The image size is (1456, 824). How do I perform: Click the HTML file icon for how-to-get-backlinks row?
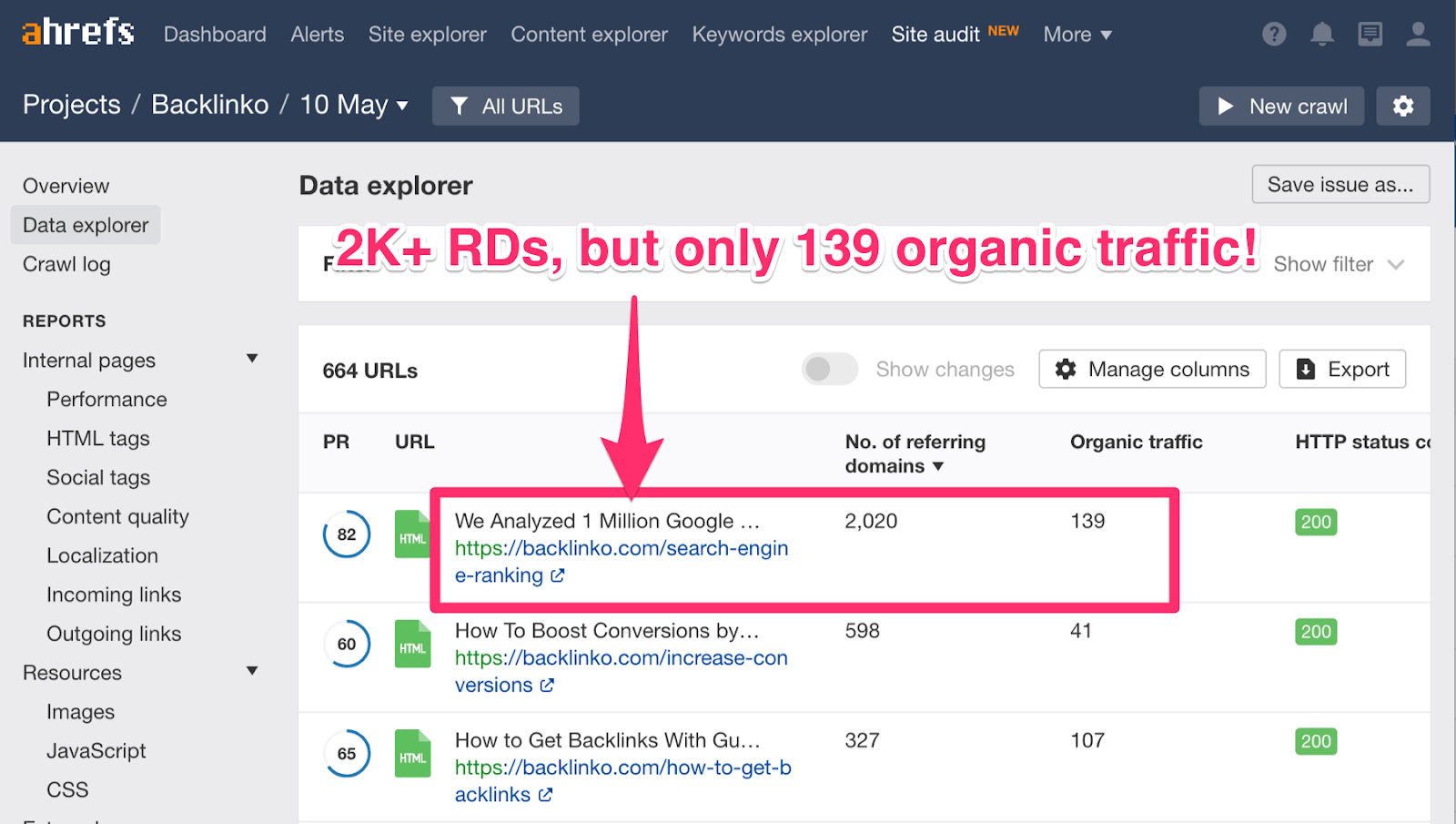[x=412, y=754]
